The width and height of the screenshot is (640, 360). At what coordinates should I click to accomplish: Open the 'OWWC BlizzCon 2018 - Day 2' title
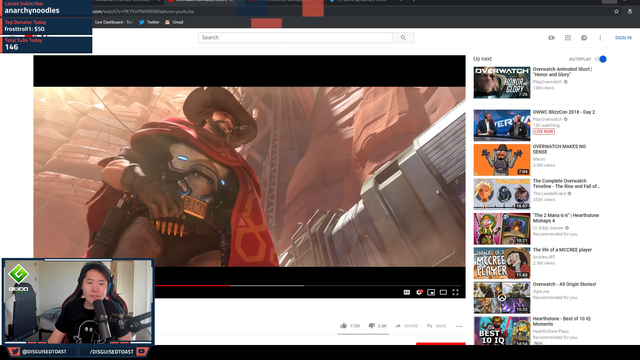coord(564,112)
